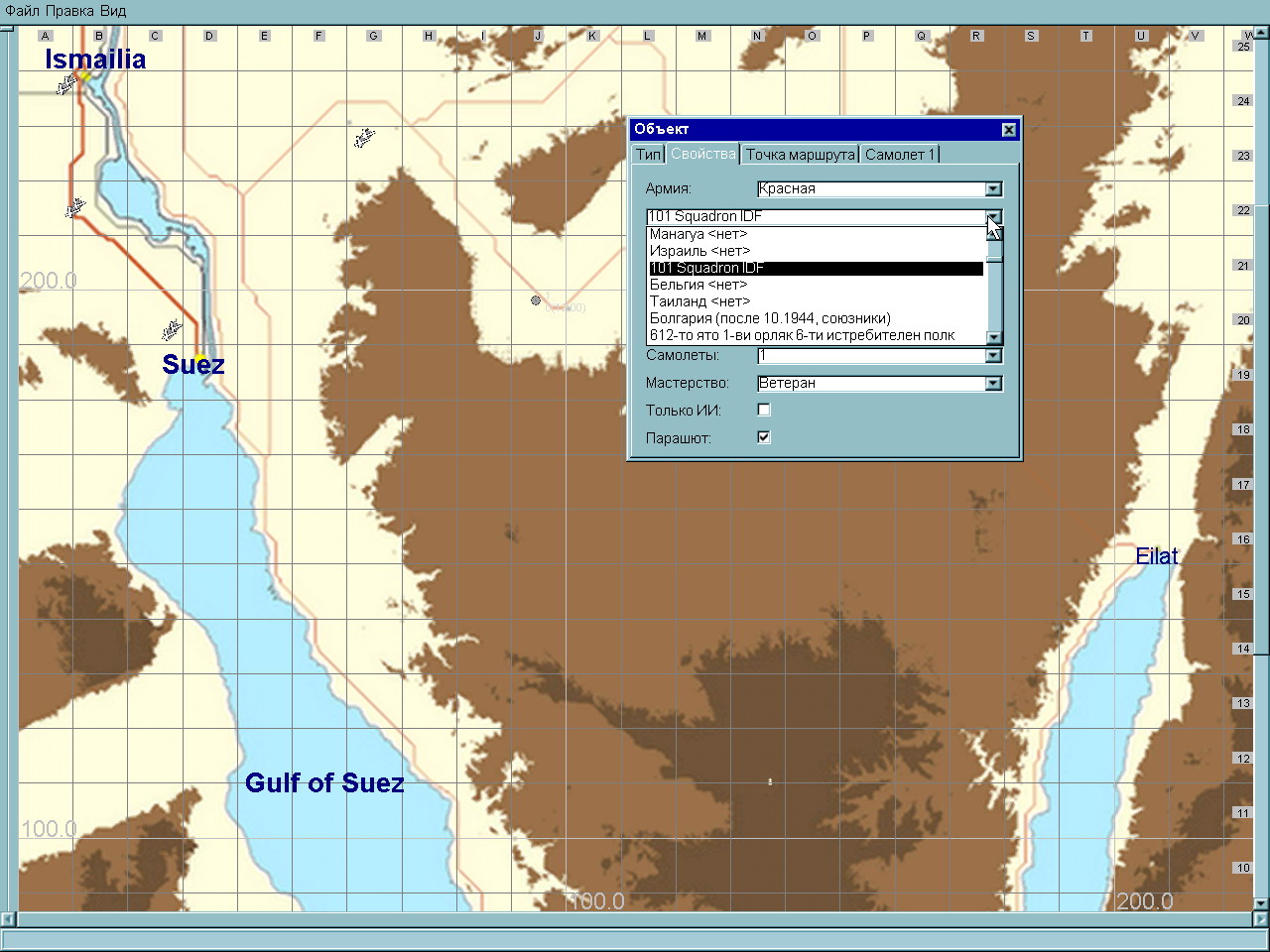
Task: Choose 612-то ято 1-ви орляк option
Action: point(817,335)
